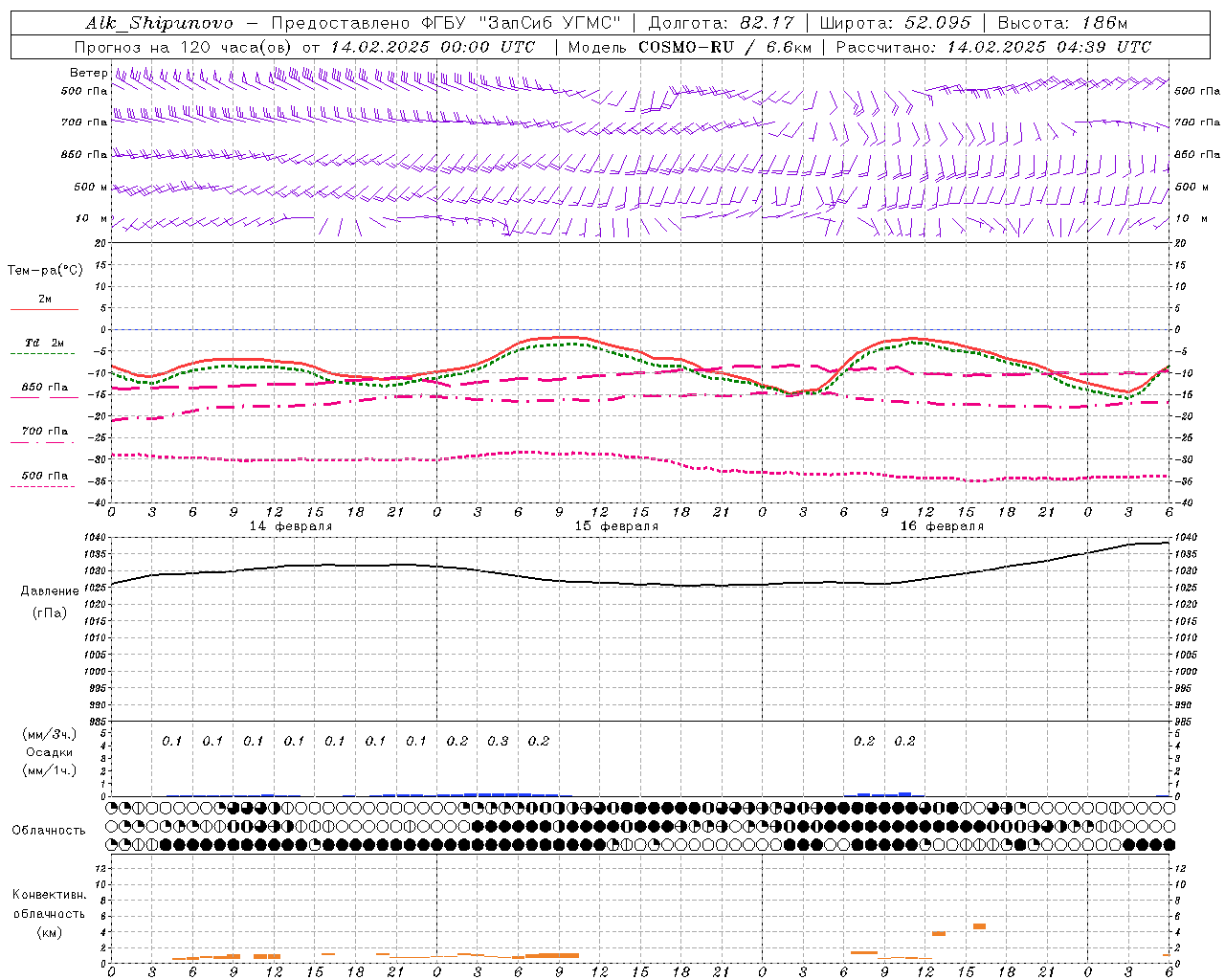1225x980 pixels.
Task: Click the 'Тем-ра(°C)' temperature label
Action: click(x=45, y=271)
